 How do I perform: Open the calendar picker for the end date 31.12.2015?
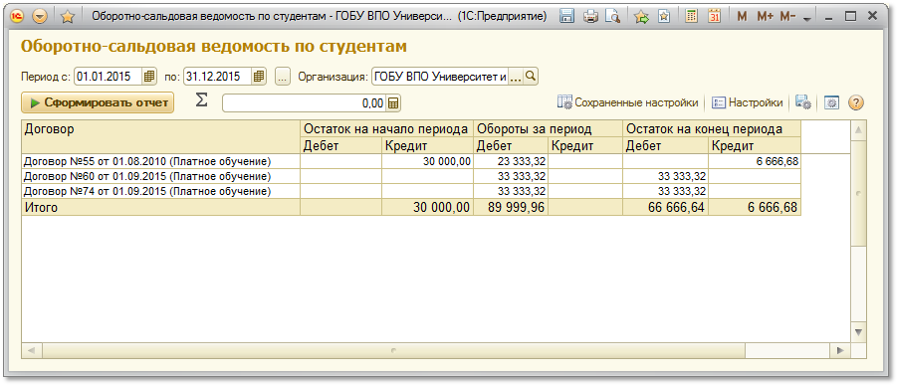coord(259,76)
